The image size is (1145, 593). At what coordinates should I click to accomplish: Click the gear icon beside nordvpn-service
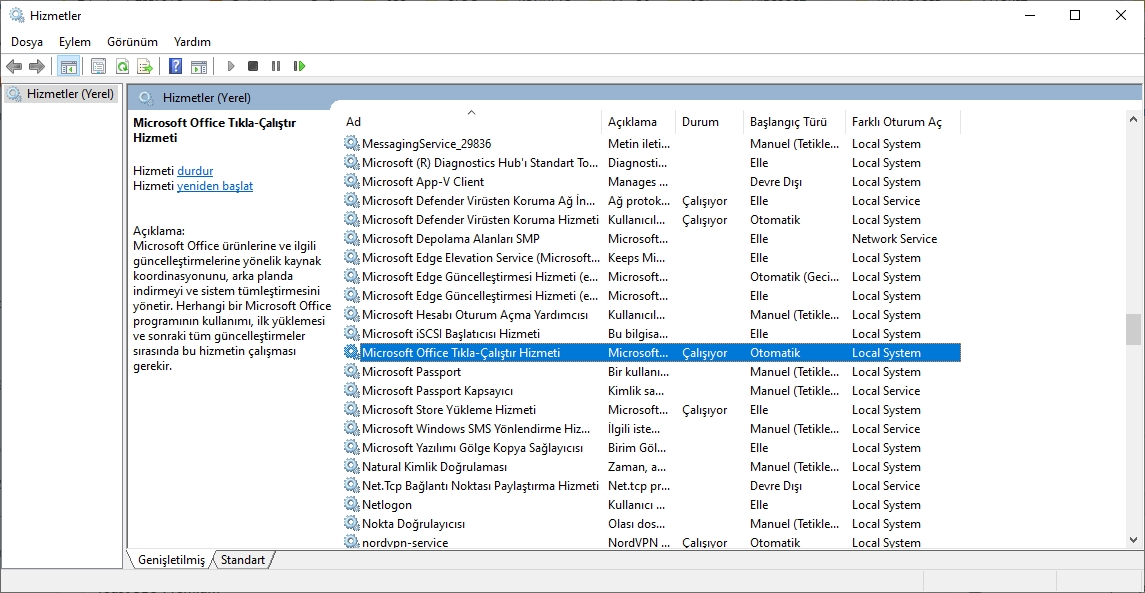click(x=352, y=543)
